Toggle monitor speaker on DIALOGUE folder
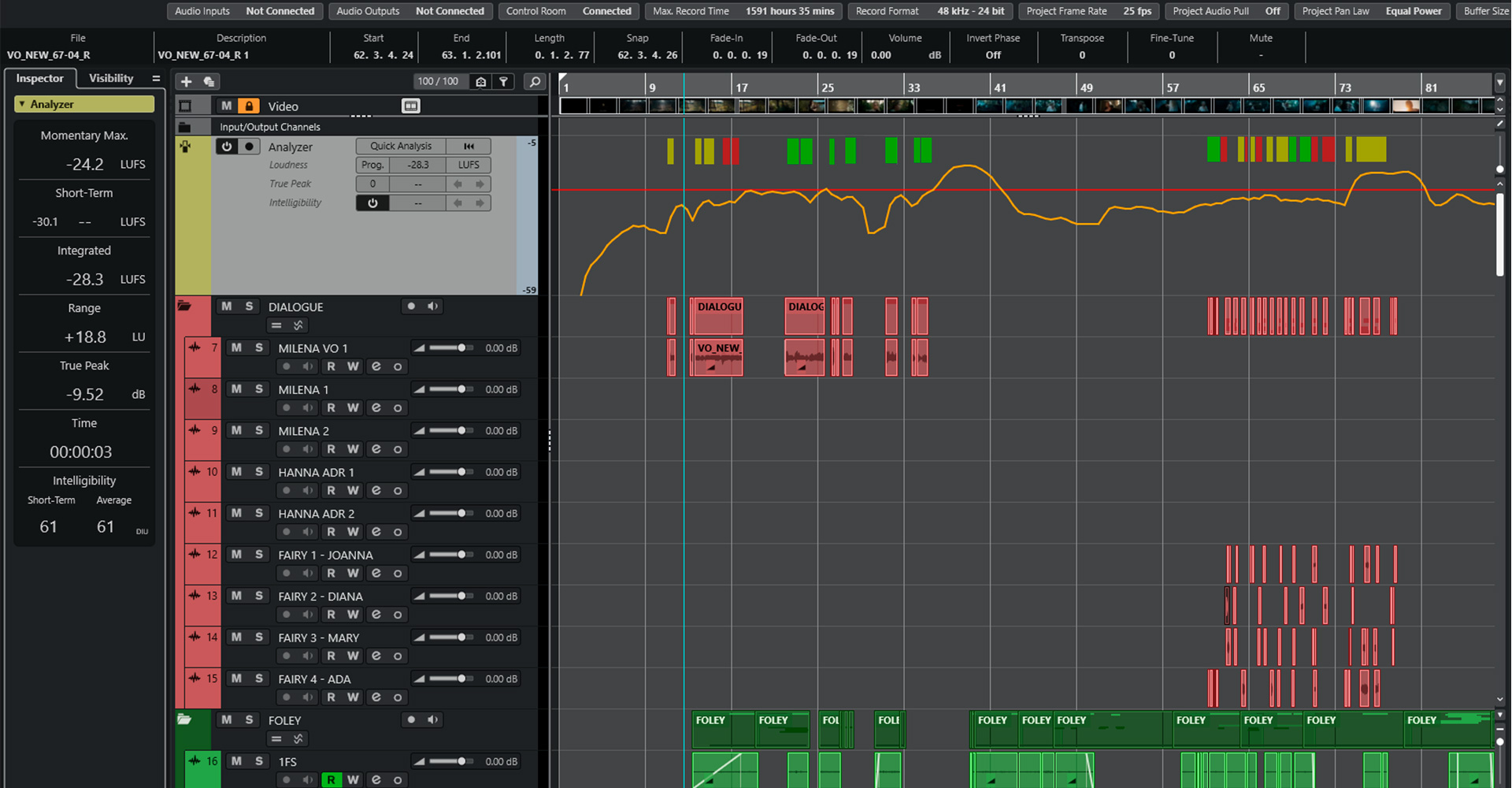 tap(432, 306)
